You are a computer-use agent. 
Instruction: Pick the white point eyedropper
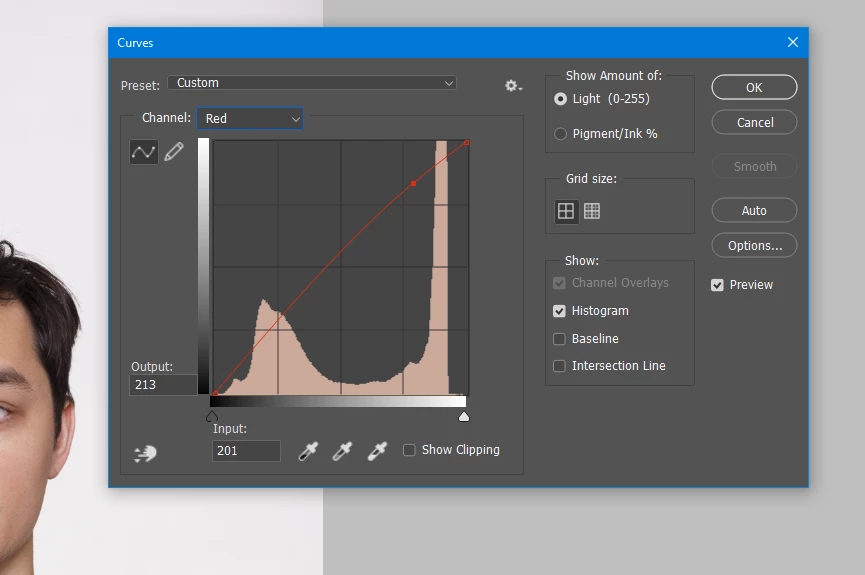coord(377,451)
